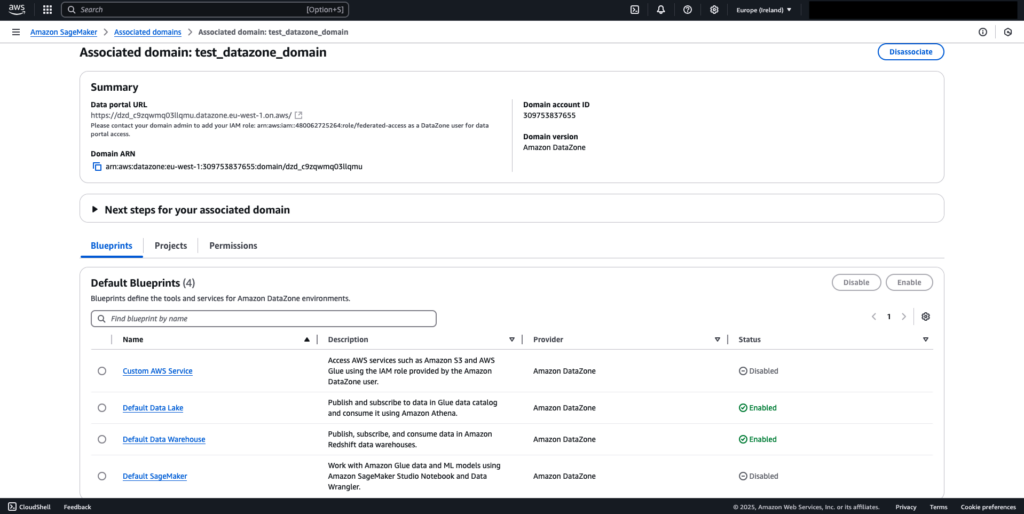Go to previous page of blueprints
Screen dimensions: 1024x514
coord(874,317)
